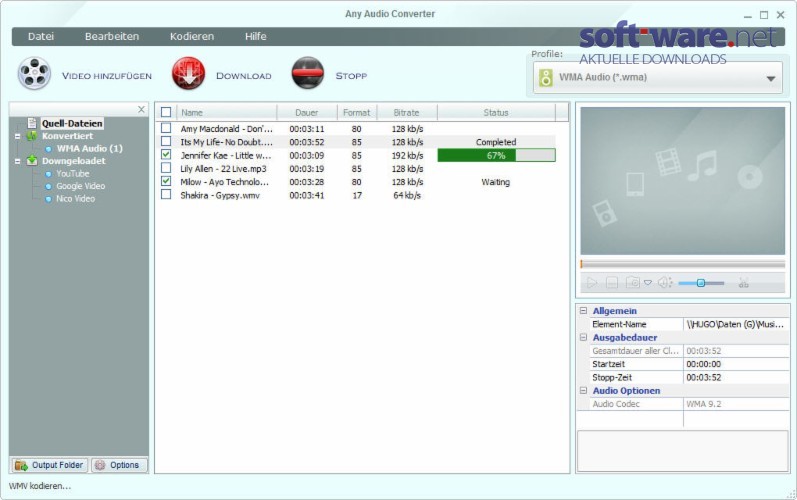Image resolution: width=797 pixels, height=500 pixels.
Task: Click the Downgeloadet green arrow icon
Action: [x=32, y=161]
